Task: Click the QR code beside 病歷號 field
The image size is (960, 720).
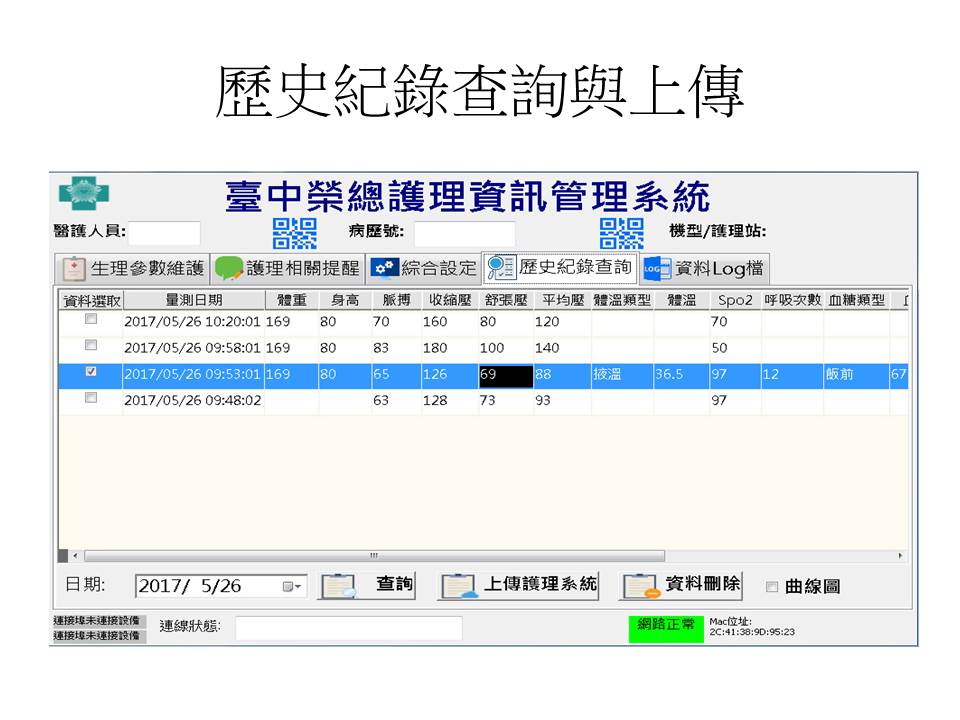Action: click(x=621, y=233)
